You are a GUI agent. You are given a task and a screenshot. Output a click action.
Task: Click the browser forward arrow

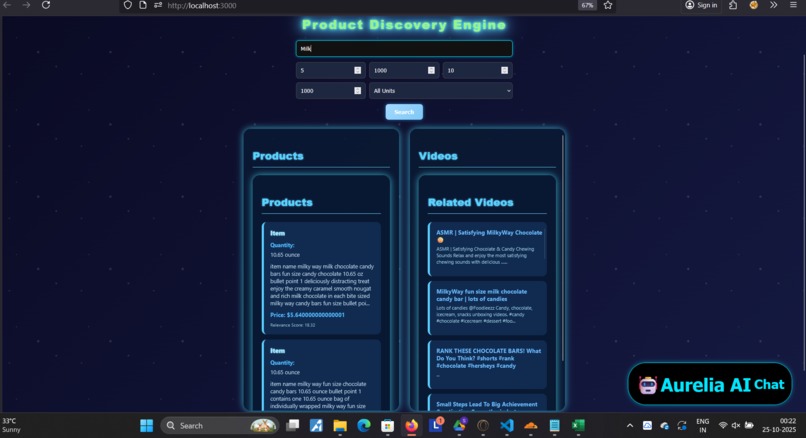tap(26, 5)
